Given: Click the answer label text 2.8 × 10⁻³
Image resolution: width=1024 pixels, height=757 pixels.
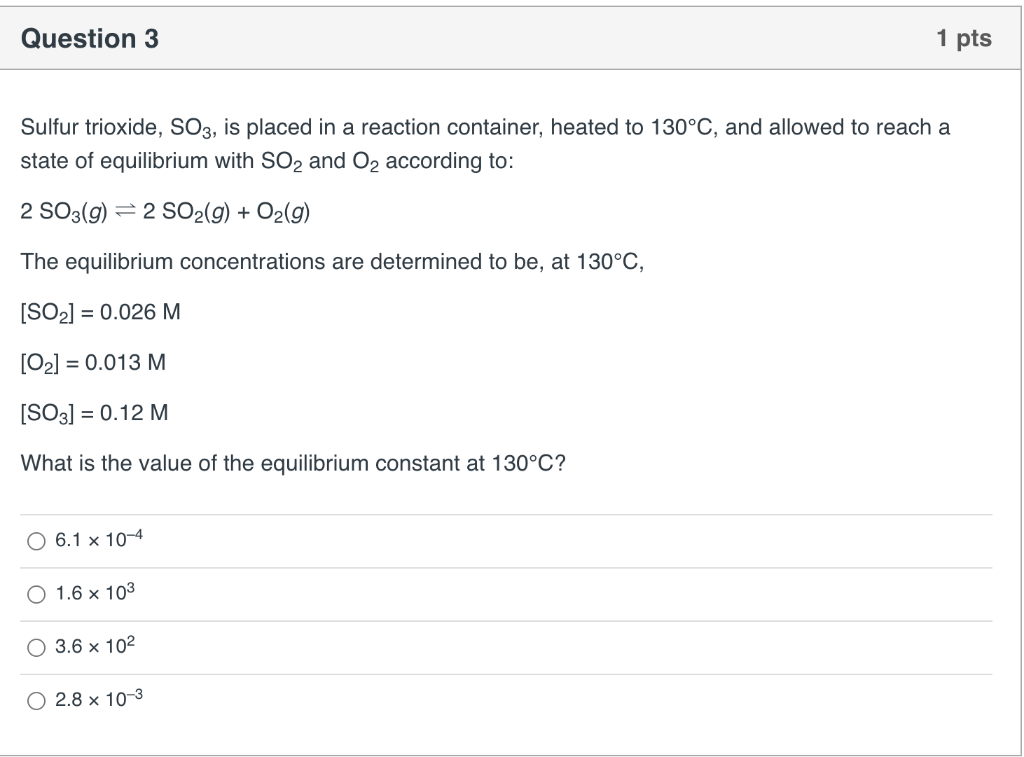Looking at the screenshot, I should click(x=99, y=699).
